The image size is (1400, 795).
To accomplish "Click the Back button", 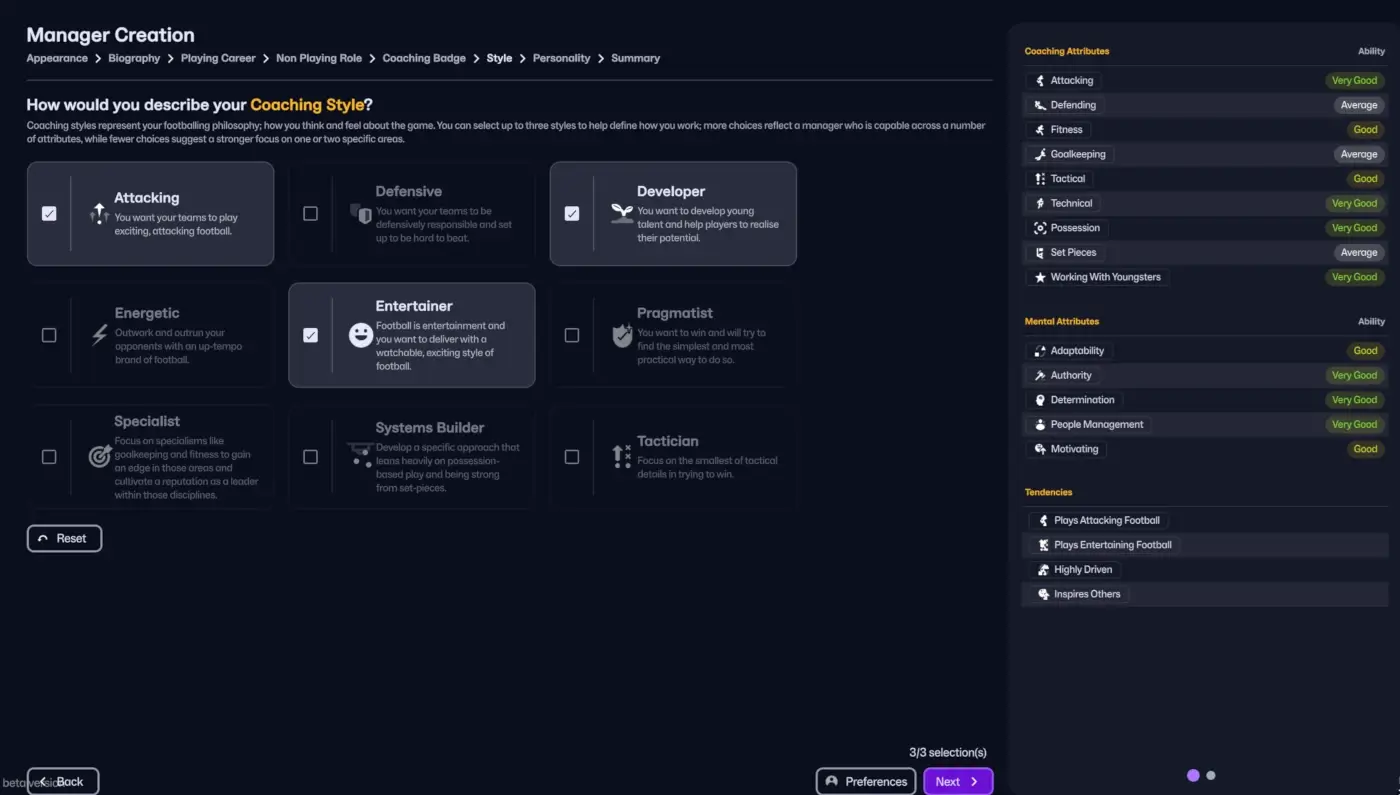I will pos(63,781).
